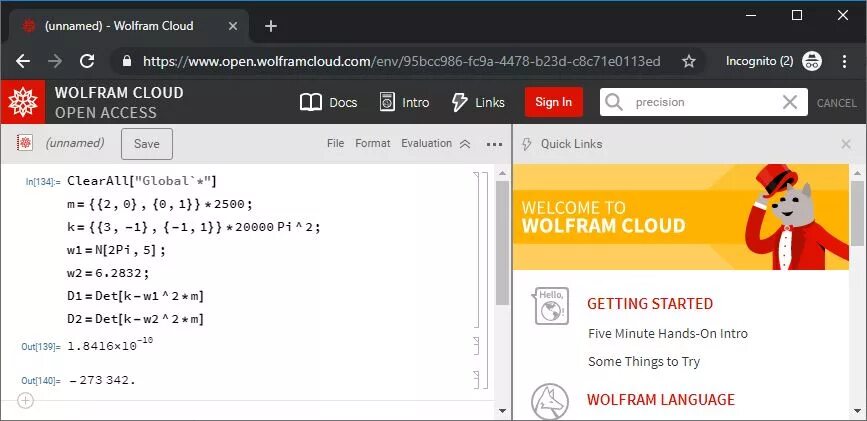Go back in browser history
Screen dimensions: 867x421
[x=23, y=61]
